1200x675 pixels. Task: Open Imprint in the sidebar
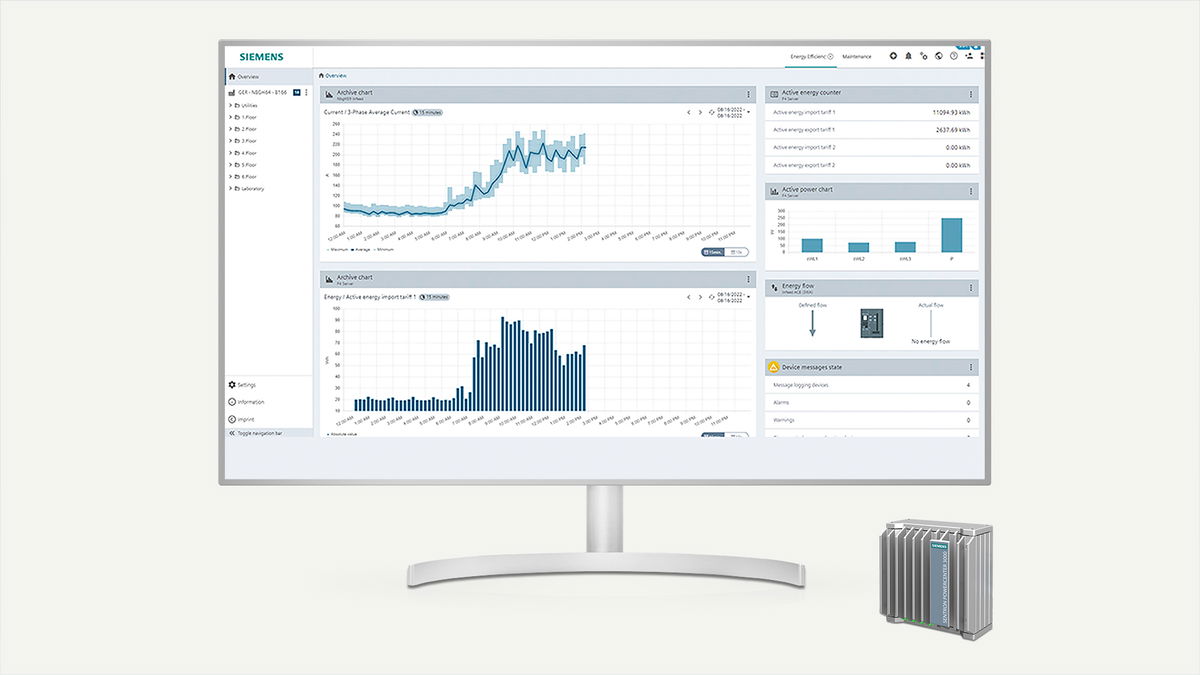[x=242, y=419]
